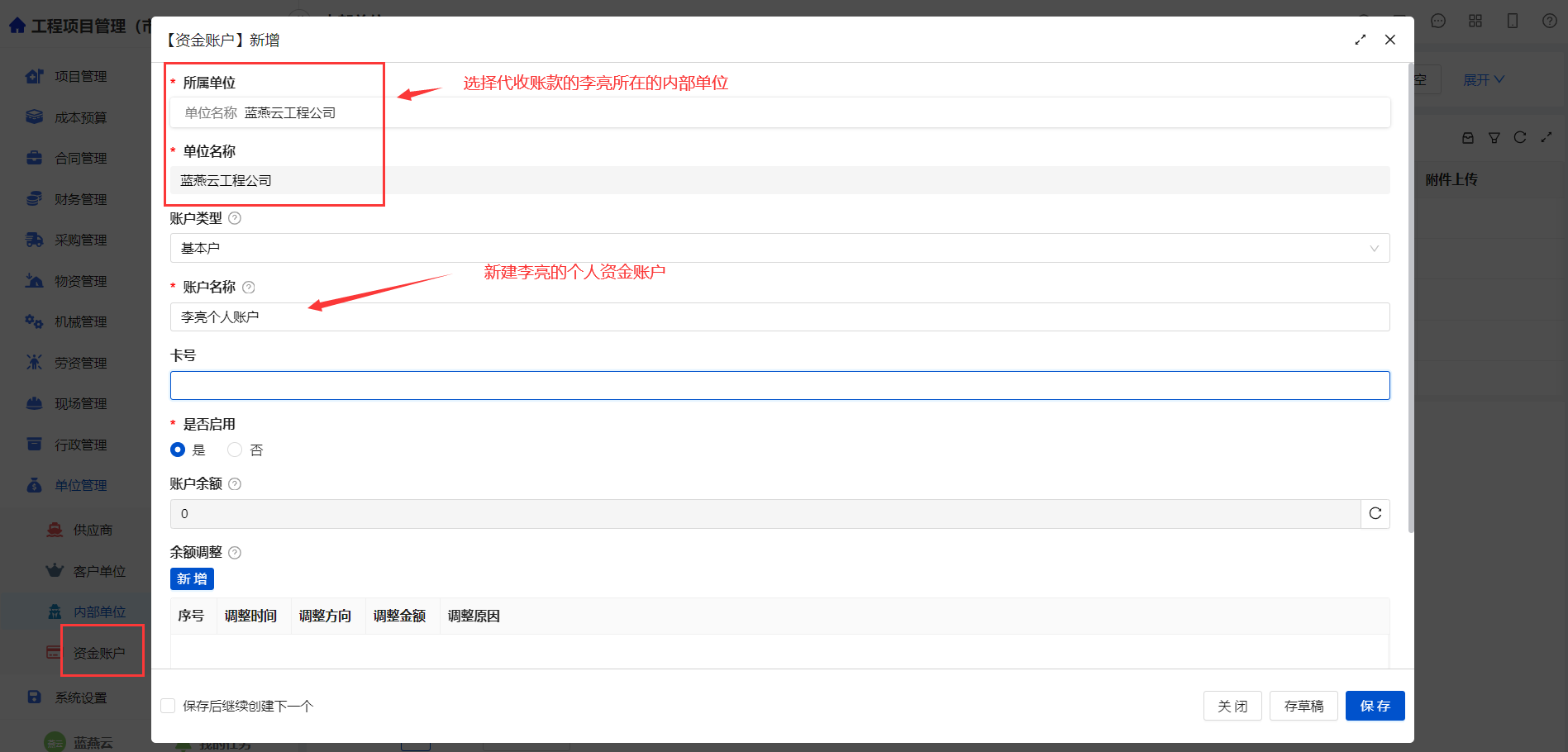
Task: Click the help question icon in header
Action: point(1550,21)
